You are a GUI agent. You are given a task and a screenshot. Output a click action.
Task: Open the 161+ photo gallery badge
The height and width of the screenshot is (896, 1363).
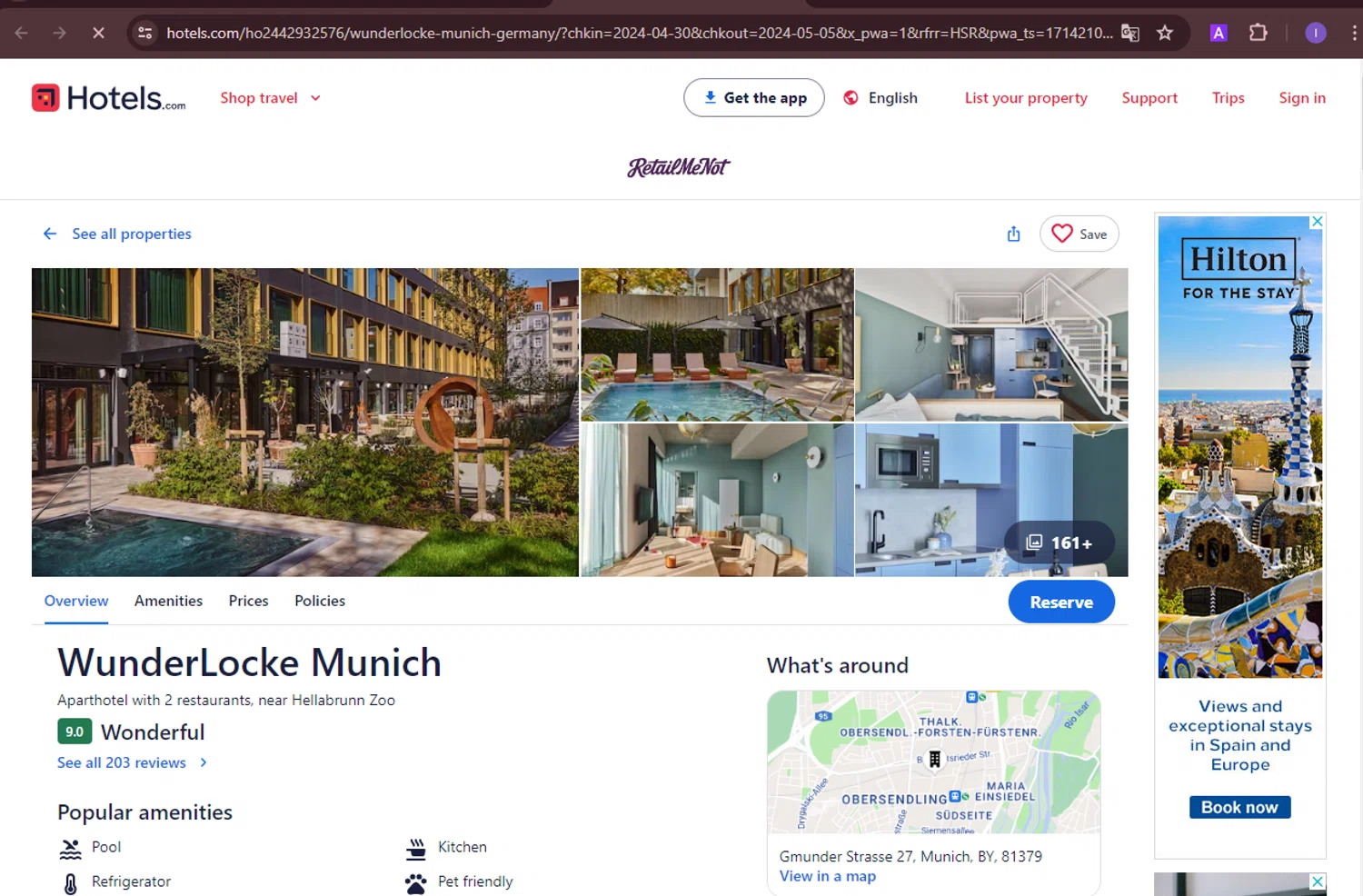1060,543
